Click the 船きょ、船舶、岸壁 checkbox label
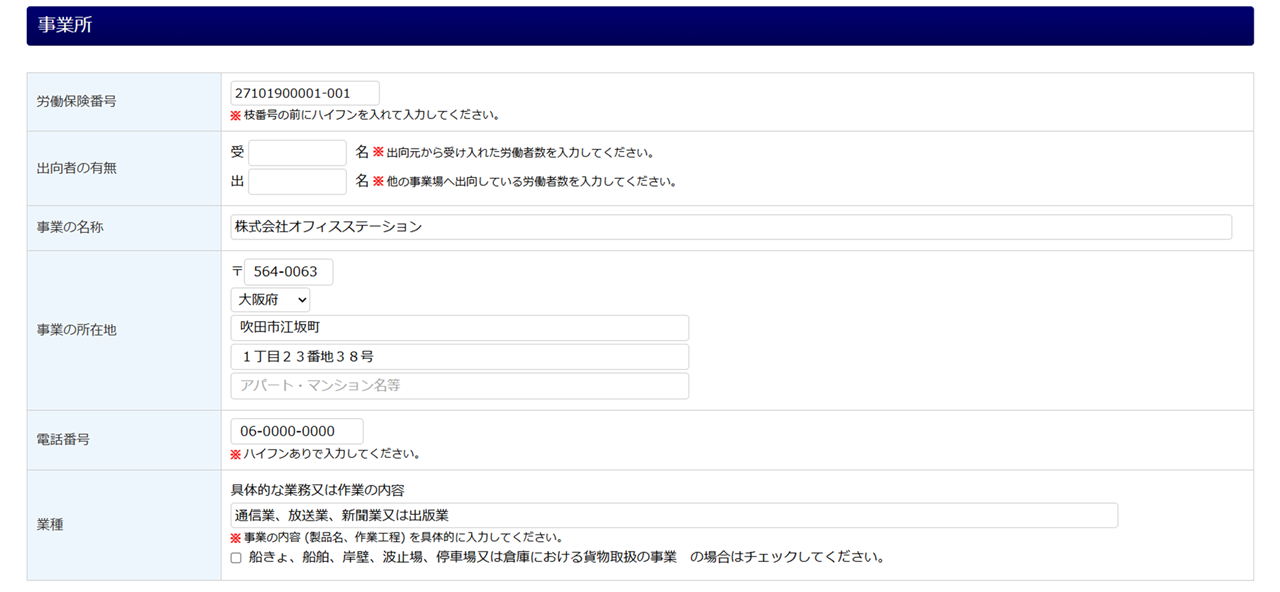The width and height of the screenshot is (1280, 592). tap(566, 557)
